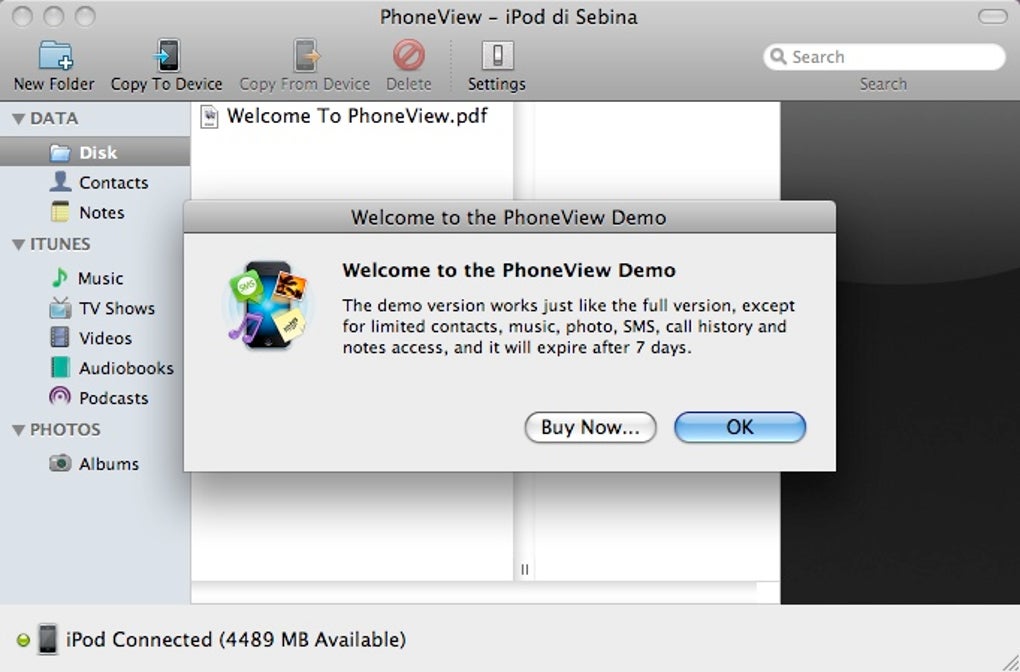Click the window resize grip corner
The image size is (1020, 672).
(1010, 662)
